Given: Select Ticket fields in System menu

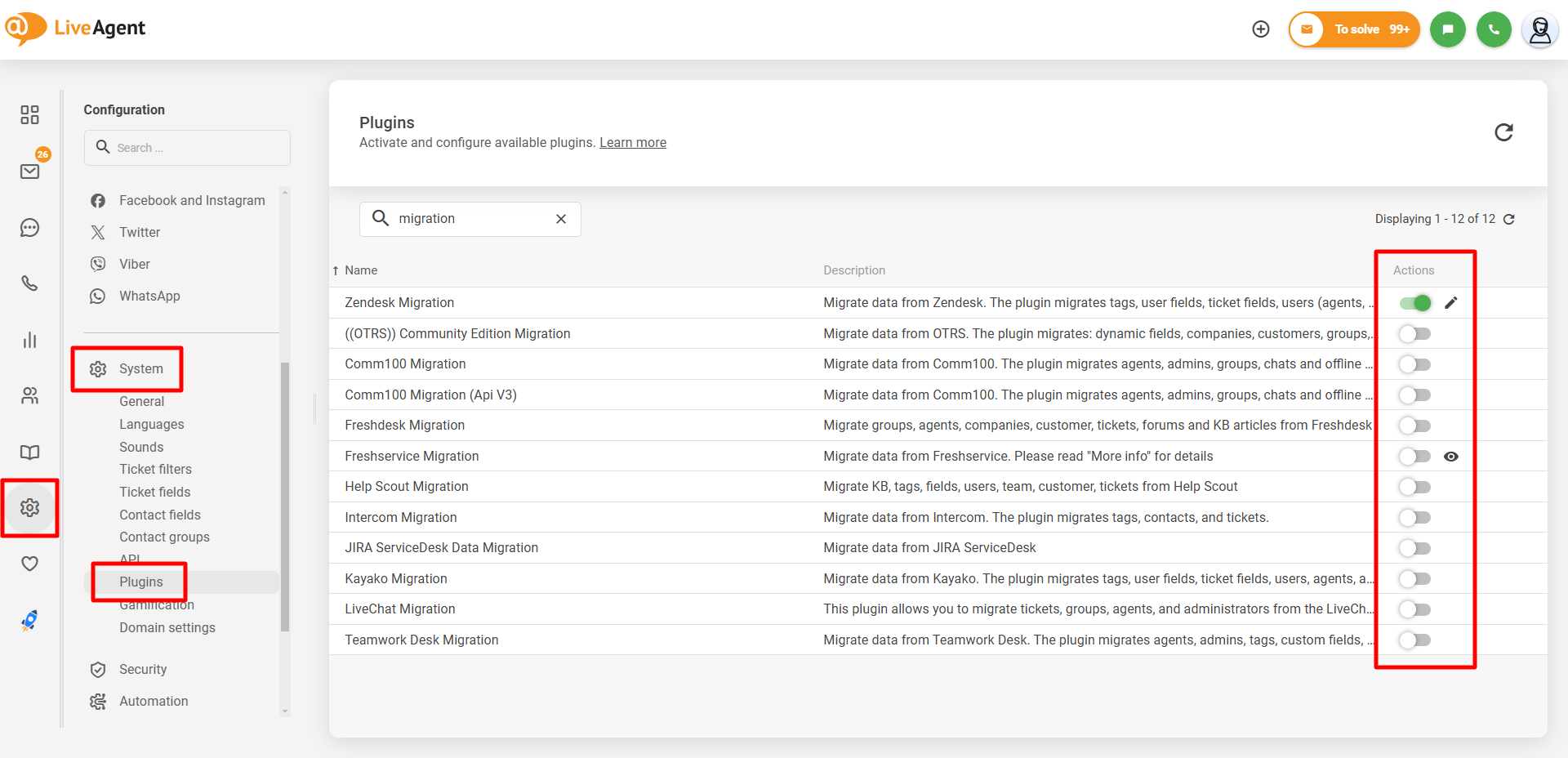Looking at the screenshot, I should click(155, 492).
